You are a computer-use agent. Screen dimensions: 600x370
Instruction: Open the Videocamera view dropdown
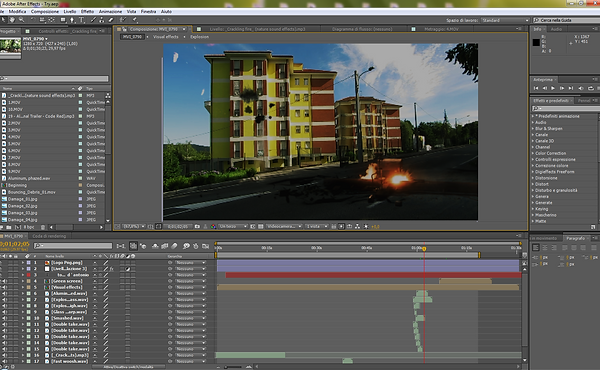point(284,227)
